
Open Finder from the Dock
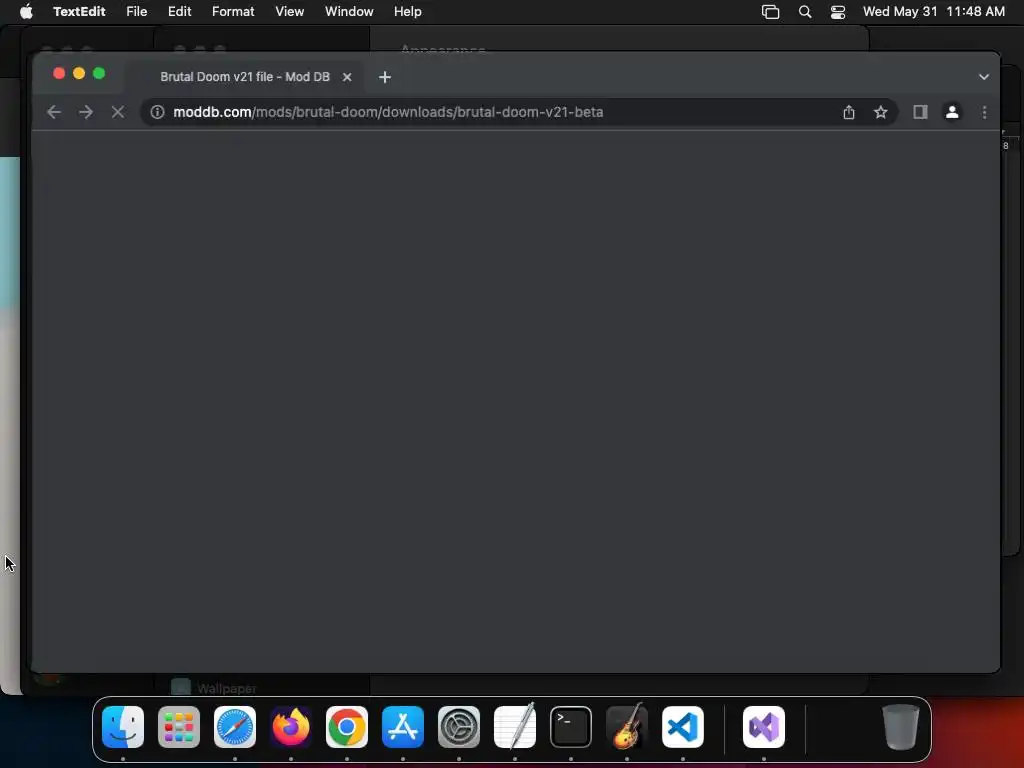click(x=123, y=727)
